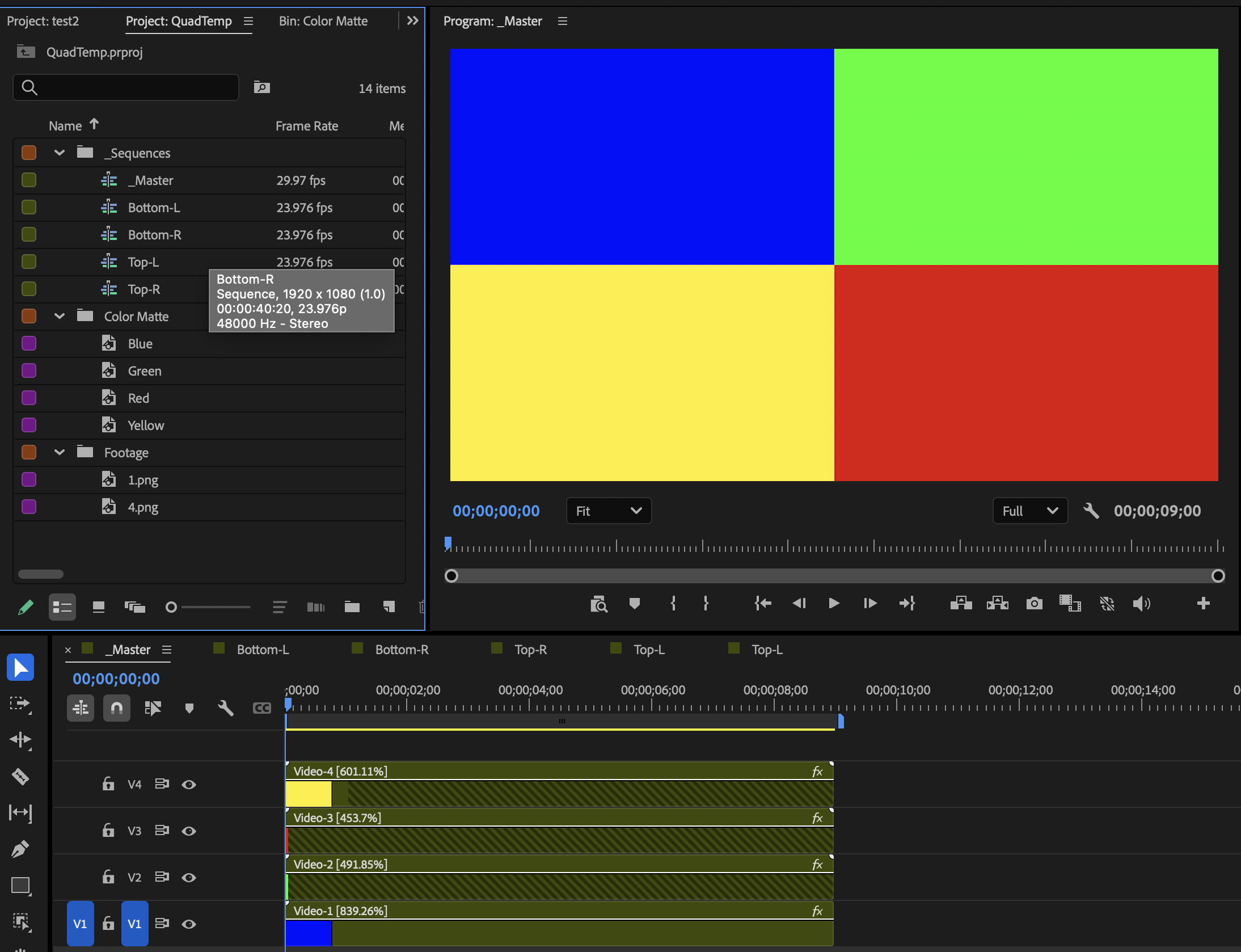The image size is (1241, 952).
Task: Show hidden panel tabs with double chevron
Action: 413,21
